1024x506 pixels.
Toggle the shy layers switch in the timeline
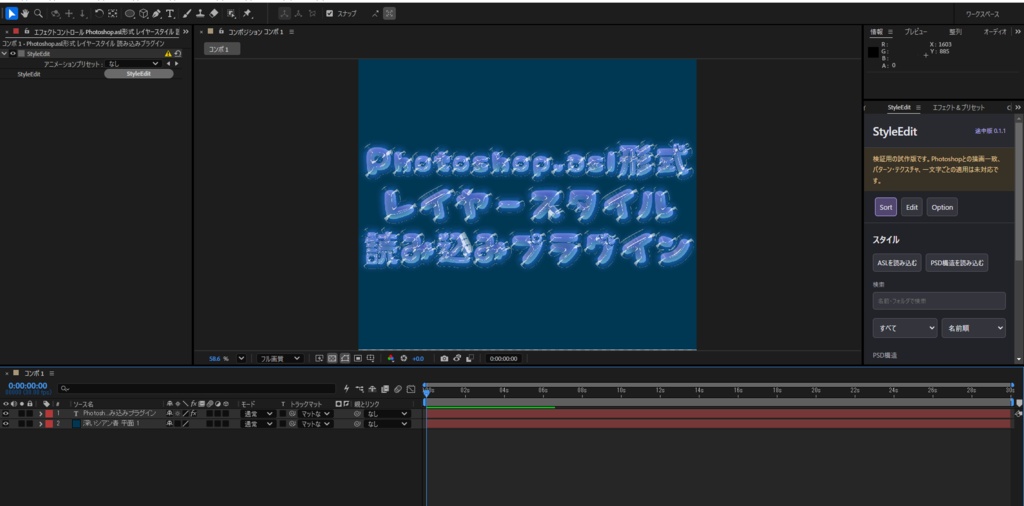pos(372,389)
